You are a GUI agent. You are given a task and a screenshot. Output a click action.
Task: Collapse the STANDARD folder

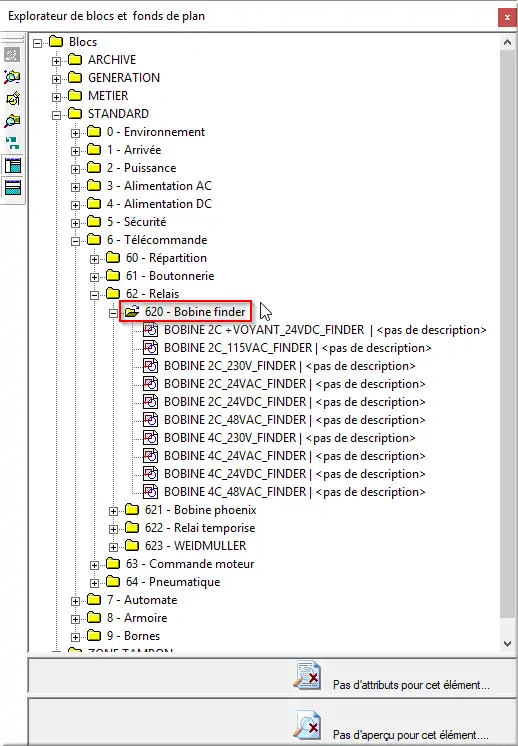point(57,115)
